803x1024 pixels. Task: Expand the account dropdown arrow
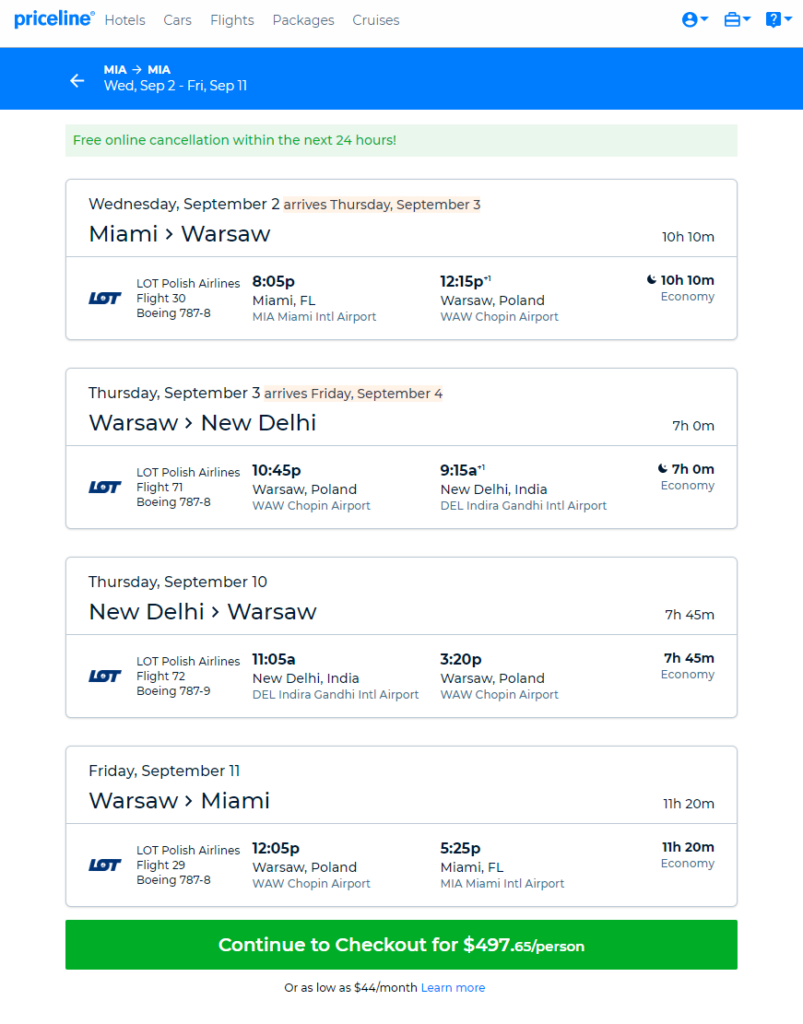pyautogui.click(x=704, y=20)
